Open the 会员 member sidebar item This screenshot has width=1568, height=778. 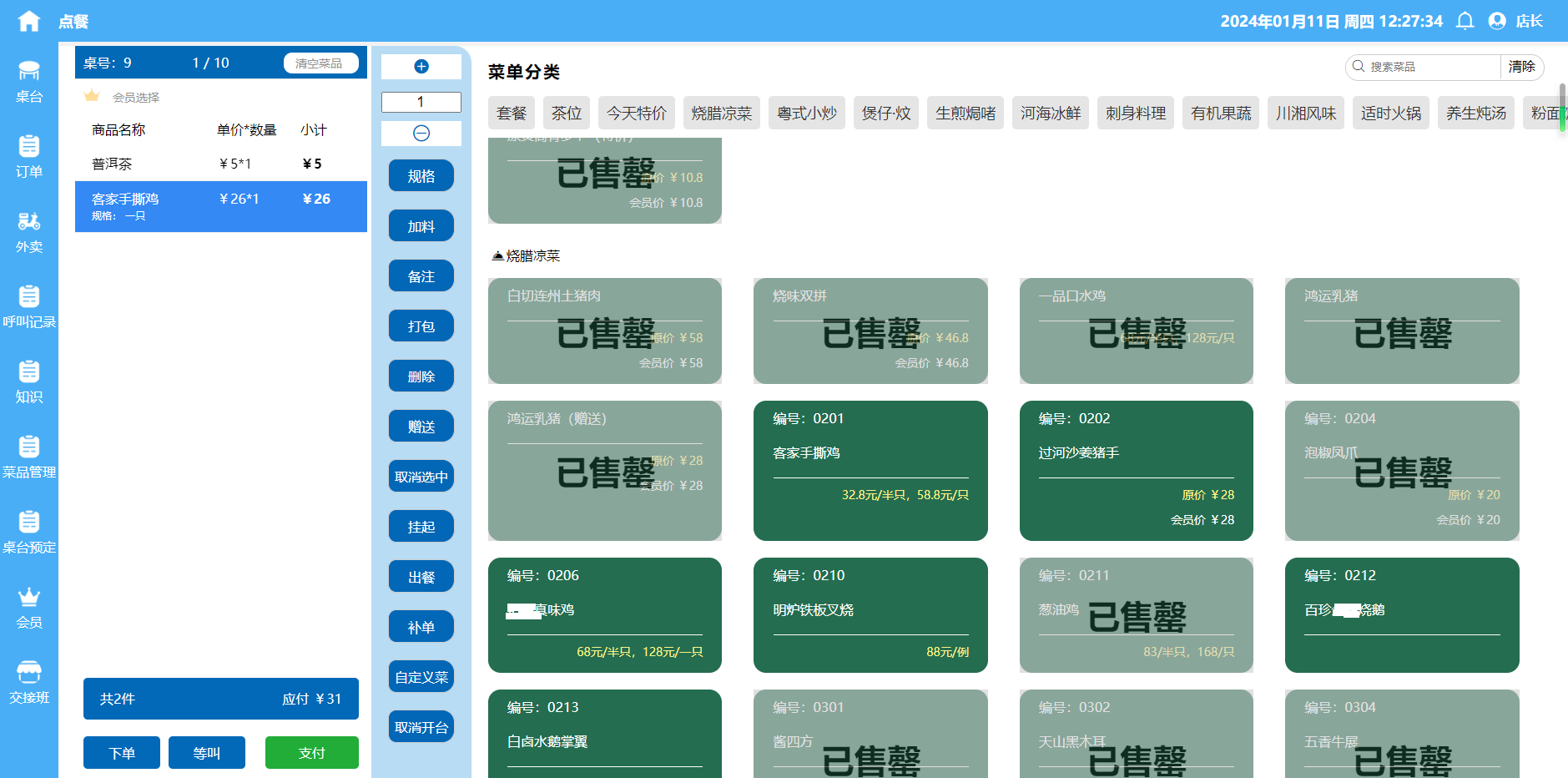[x=29, y=608]
